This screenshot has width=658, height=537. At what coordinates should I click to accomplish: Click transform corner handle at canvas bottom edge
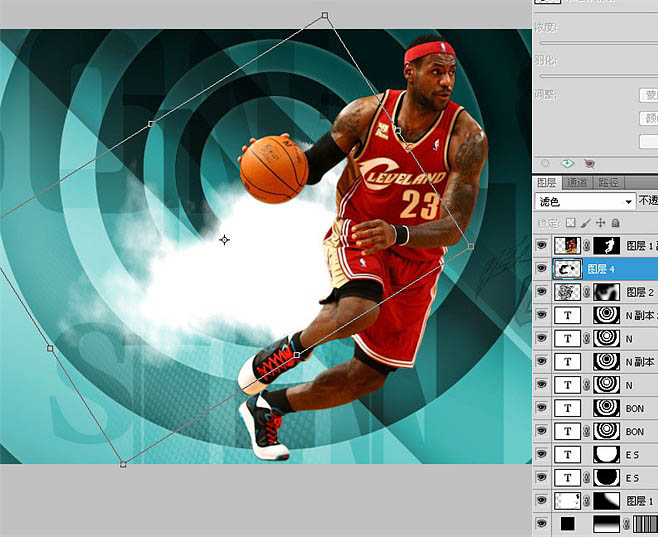point(123,464)
